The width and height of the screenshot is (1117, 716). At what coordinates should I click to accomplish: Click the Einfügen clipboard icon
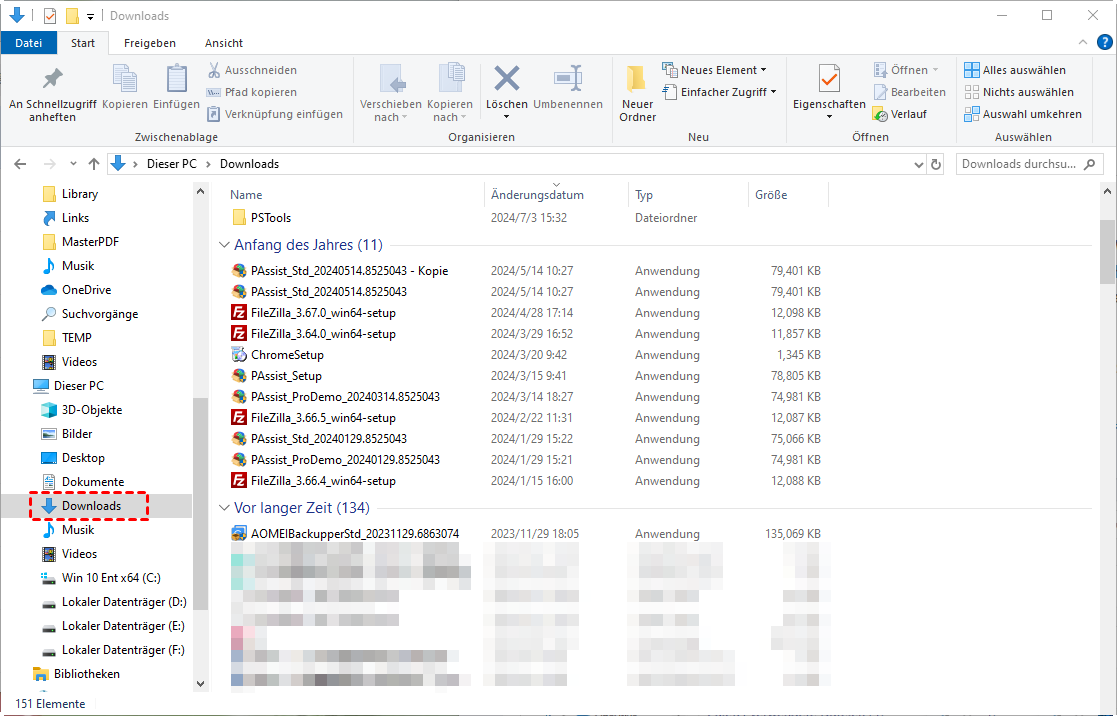[176, 88]
